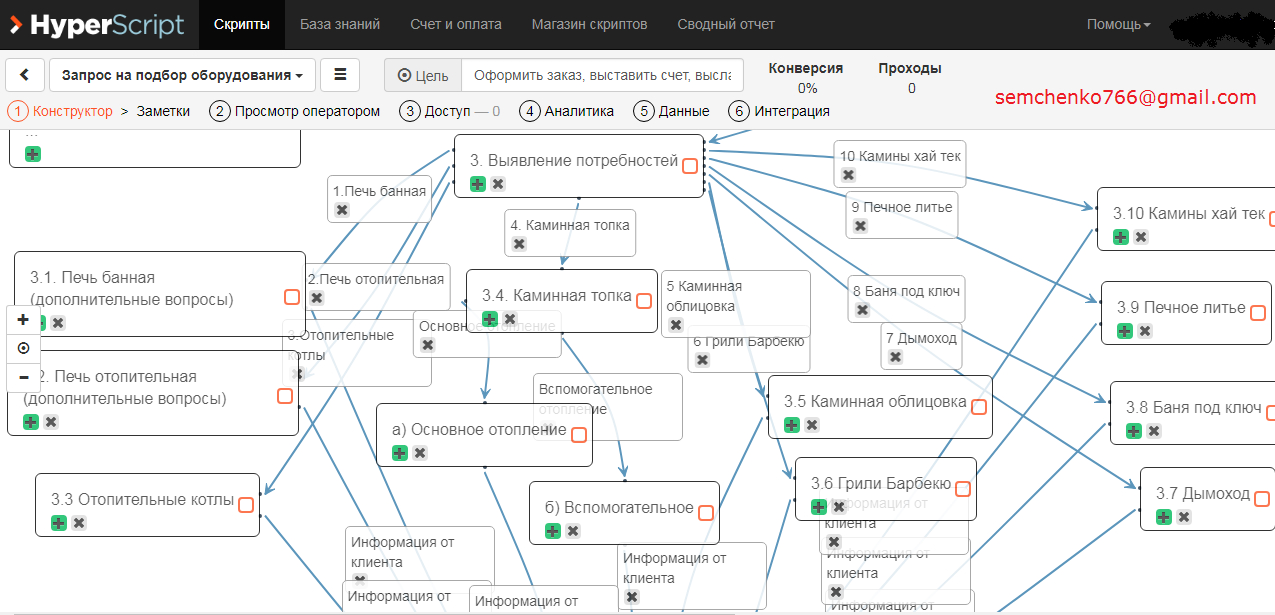
Task: Open the hamburger menu beside the script selector
Action: (x=340, y=74)
